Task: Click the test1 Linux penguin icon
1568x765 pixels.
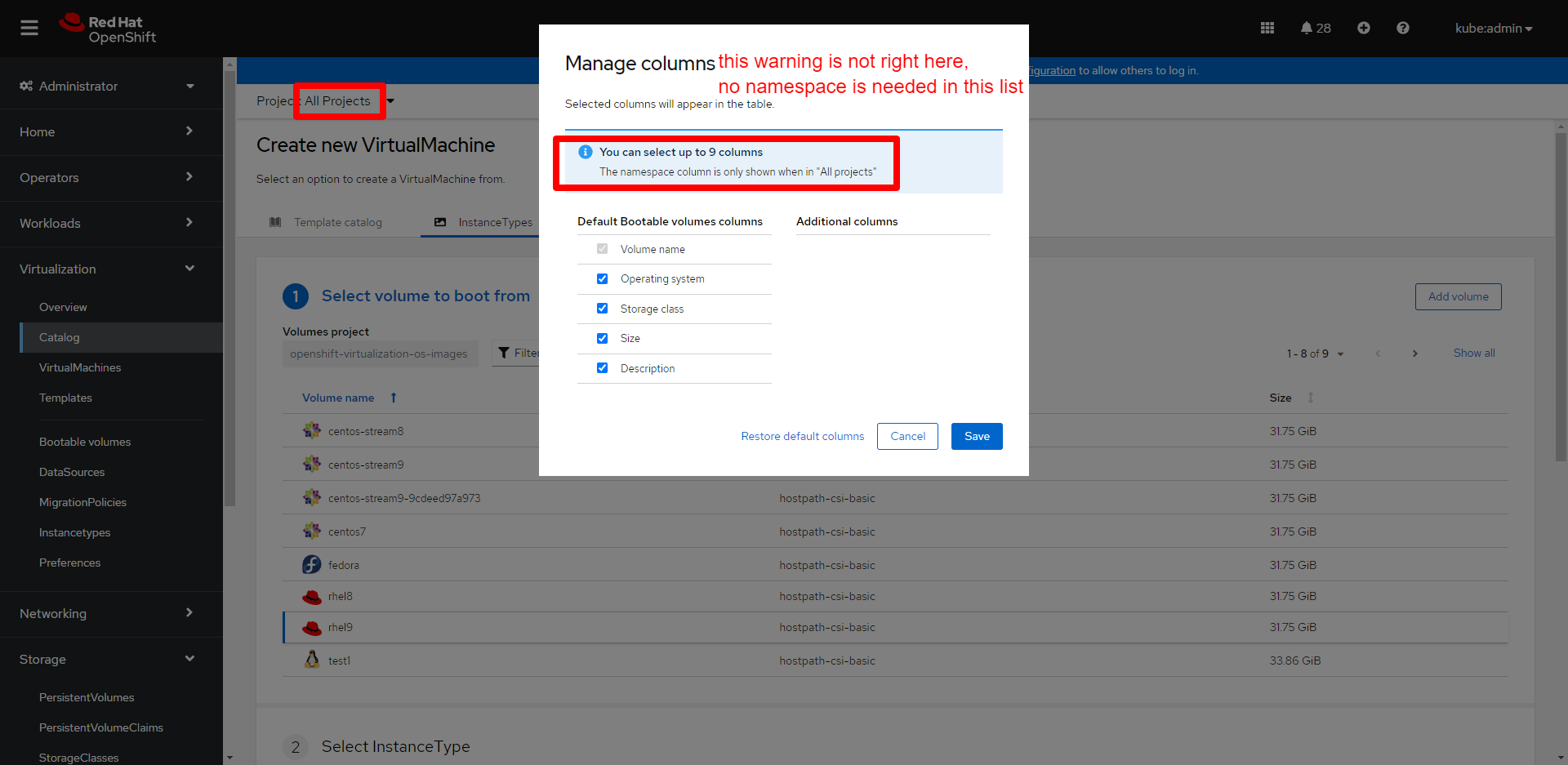Action: coord(312,660)
